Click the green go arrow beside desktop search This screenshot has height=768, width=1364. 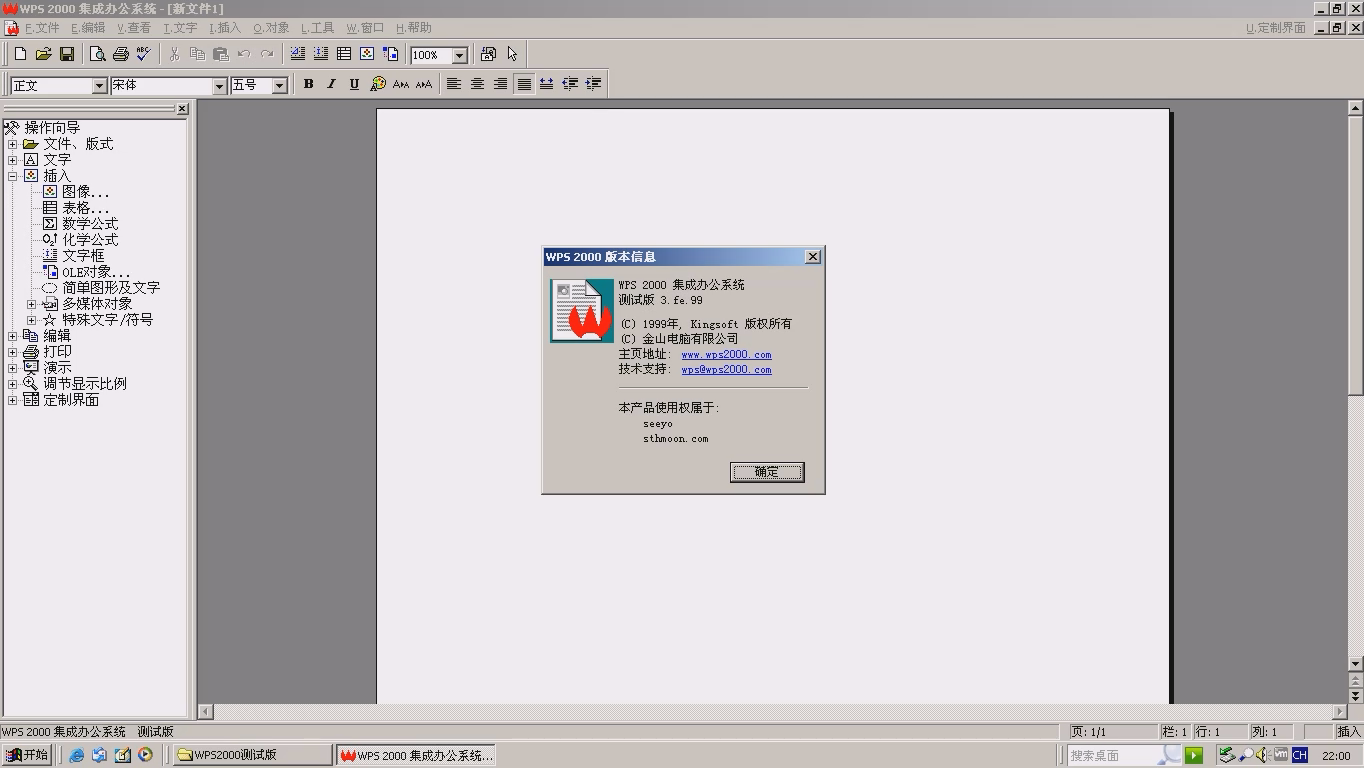pyautogui.click(x=1193, y=755)
